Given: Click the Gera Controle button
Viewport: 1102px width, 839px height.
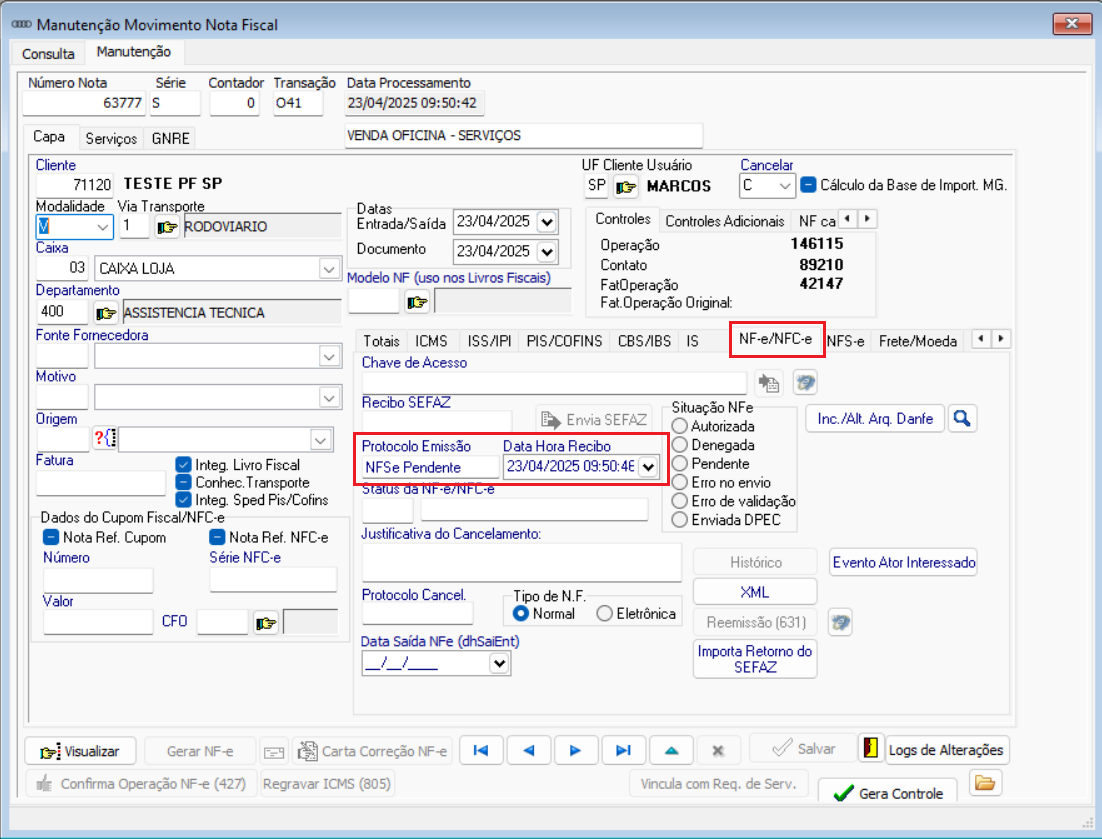Looking at the screenshot, I should point(887,793).
